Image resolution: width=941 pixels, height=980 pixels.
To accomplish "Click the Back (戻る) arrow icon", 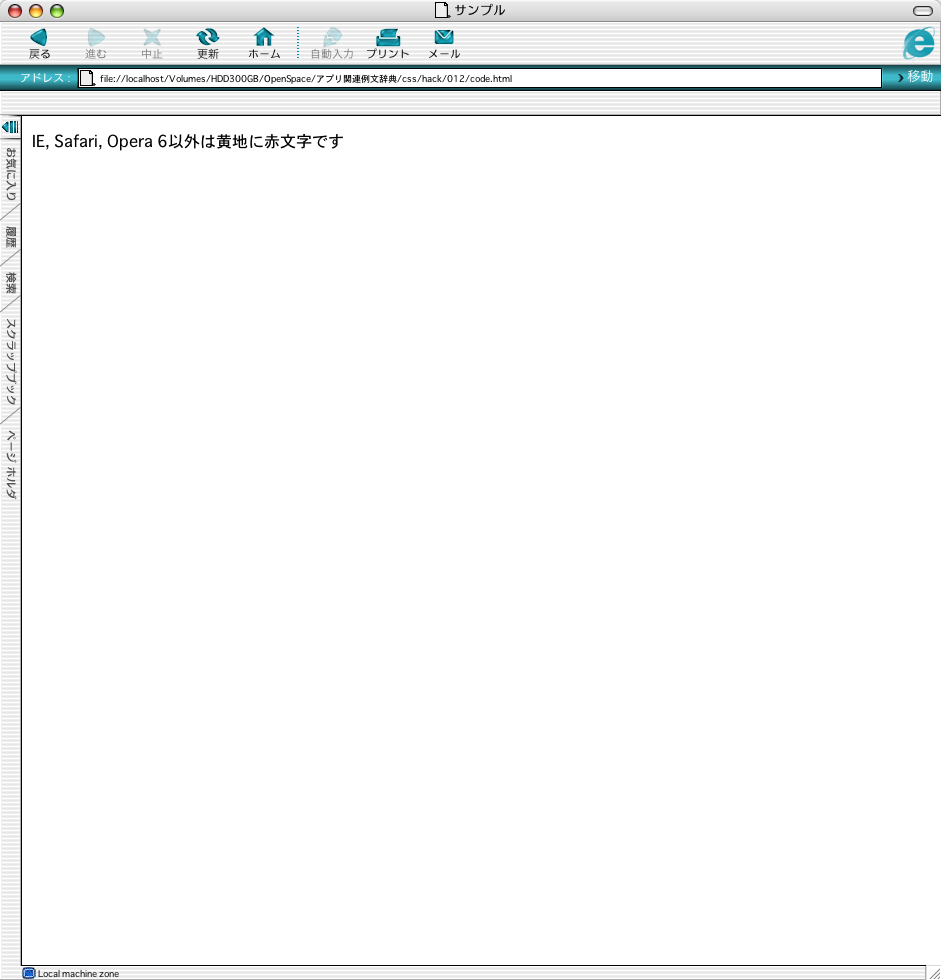I will click(x=39, y=38).
